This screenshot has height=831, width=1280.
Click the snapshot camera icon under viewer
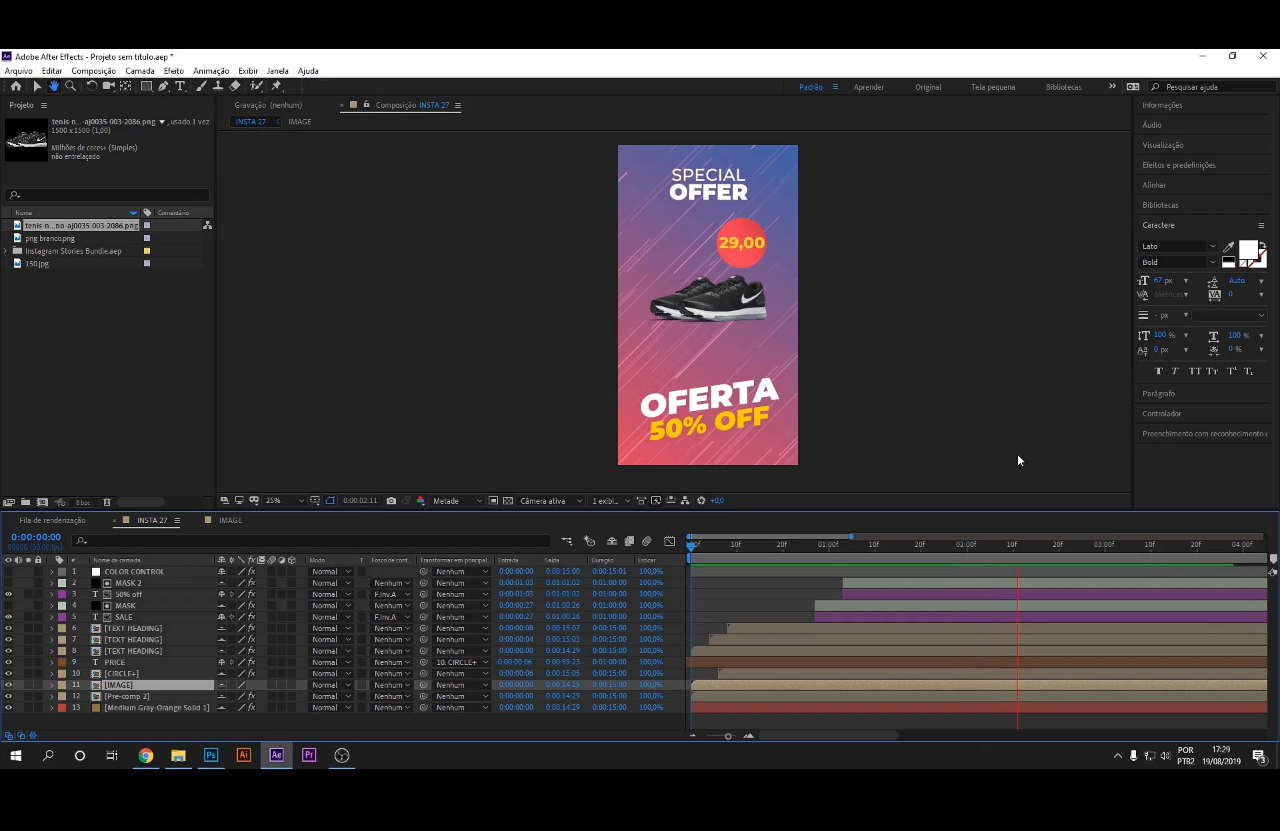tap(391, 500)
